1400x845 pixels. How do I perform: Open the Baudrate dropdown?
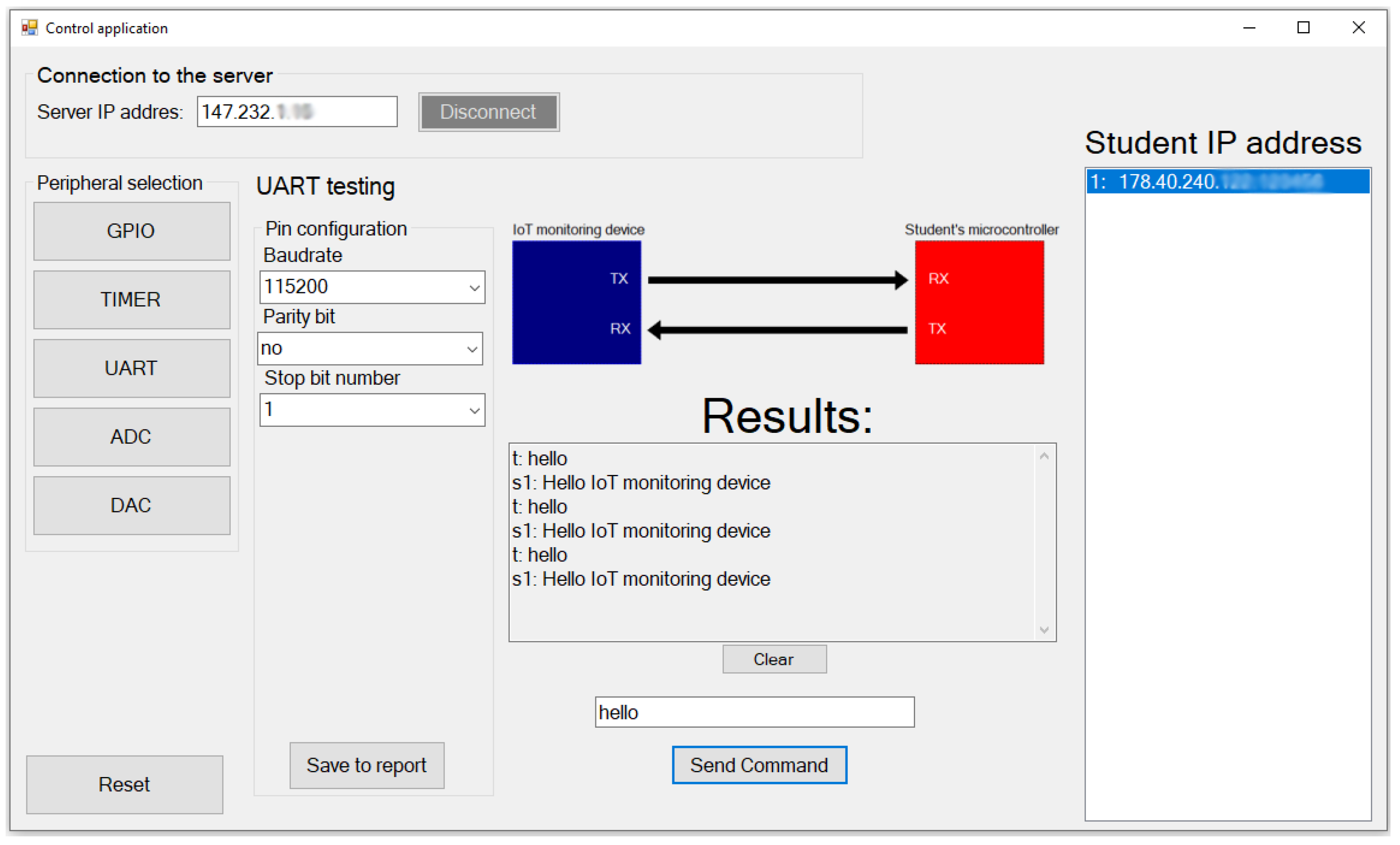(474, 287)
